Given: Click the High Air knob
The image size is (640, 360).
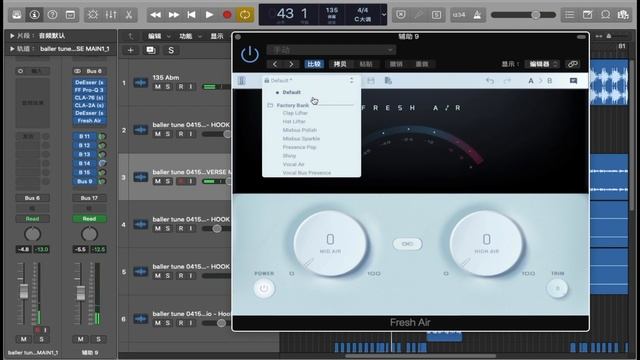Looking at the screenshot, I should pyautogui.click(x=487, y=243).
